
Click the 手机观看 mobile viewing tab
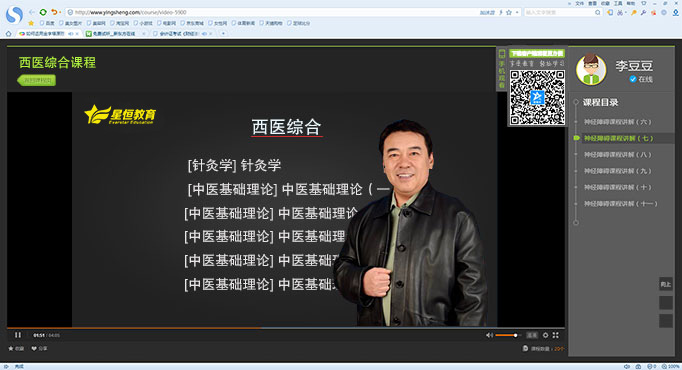point(501,70)
